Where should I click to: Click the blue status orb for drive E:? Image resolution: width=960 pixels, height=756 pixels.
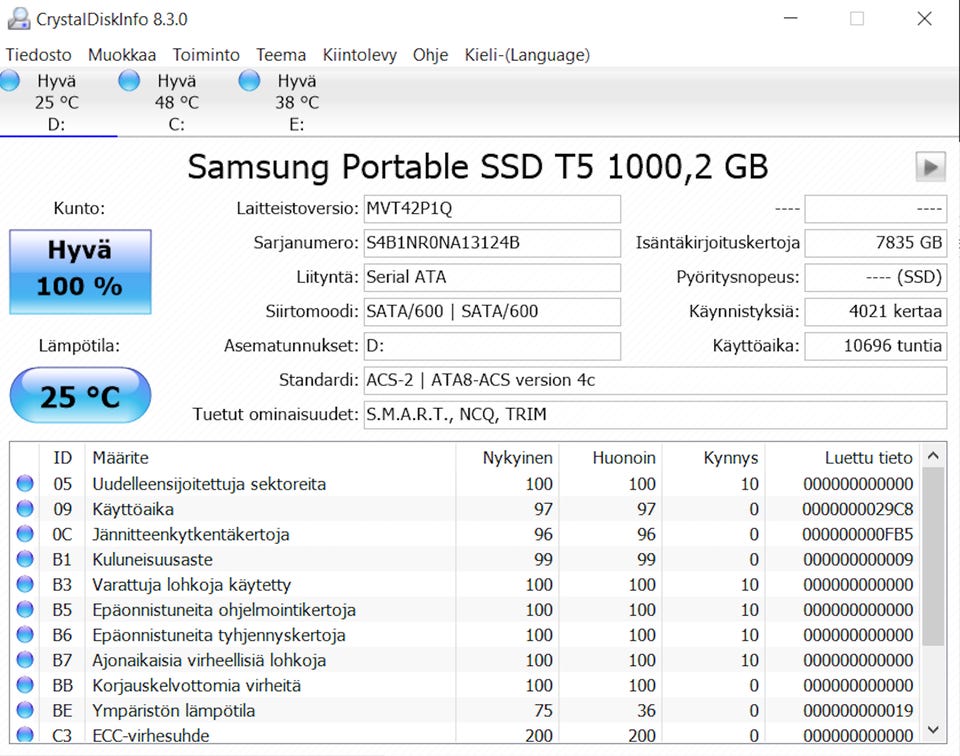249,81
